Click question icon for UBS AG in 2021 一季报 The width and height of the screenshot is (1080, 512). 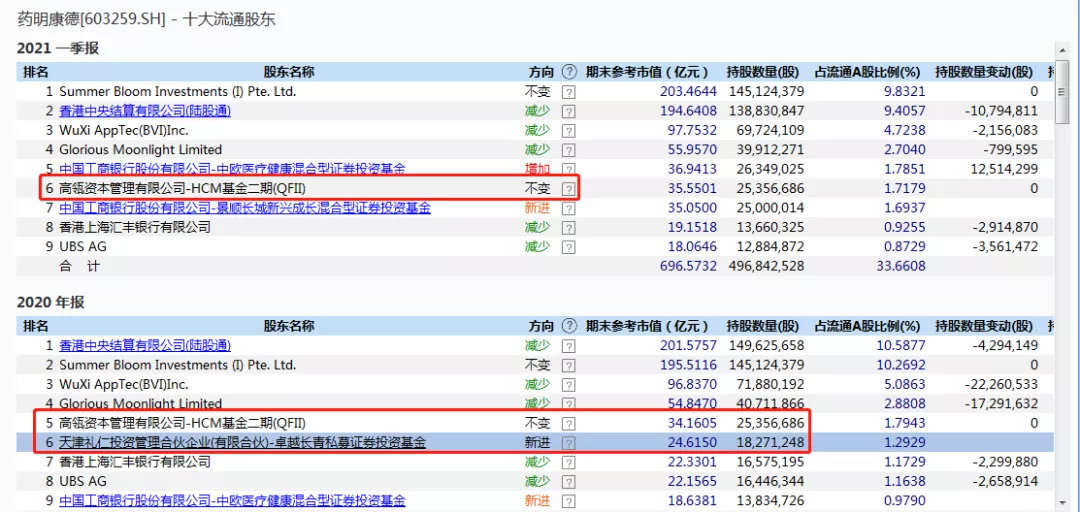click(x=568, y=247)
